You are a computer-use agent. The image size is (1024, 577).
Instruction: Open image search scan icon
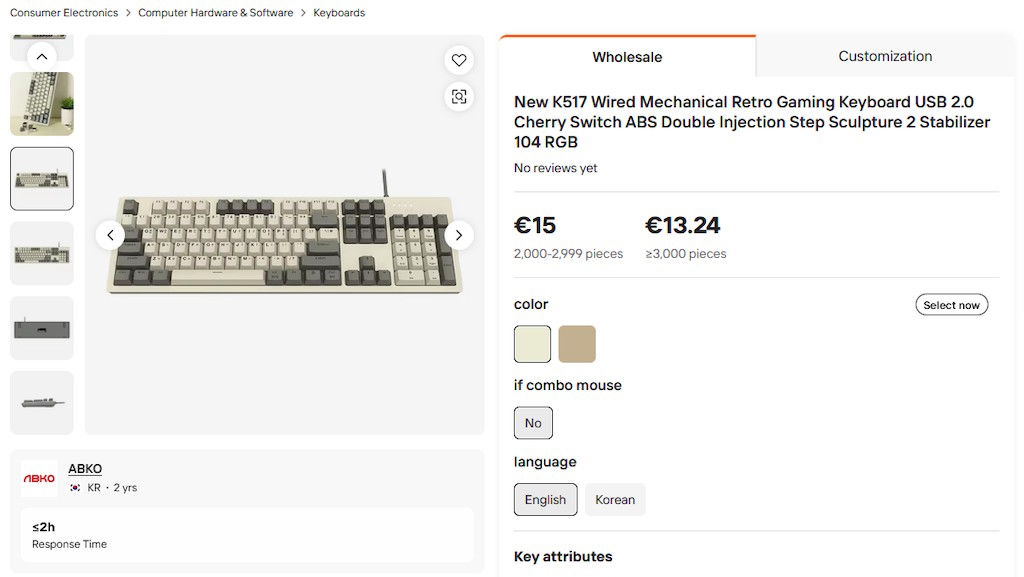coord(459,97)
